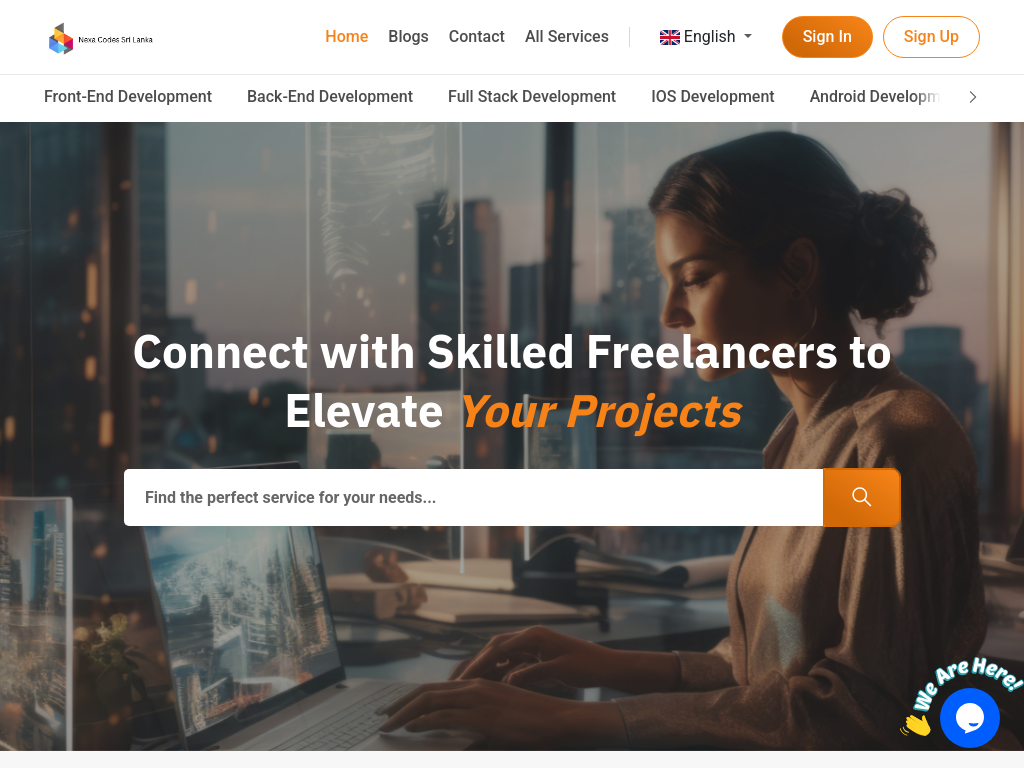The width and height of the screenshot is (1024, 768).
Task: Choose the IOS Development category
Action: click(712, 97)
